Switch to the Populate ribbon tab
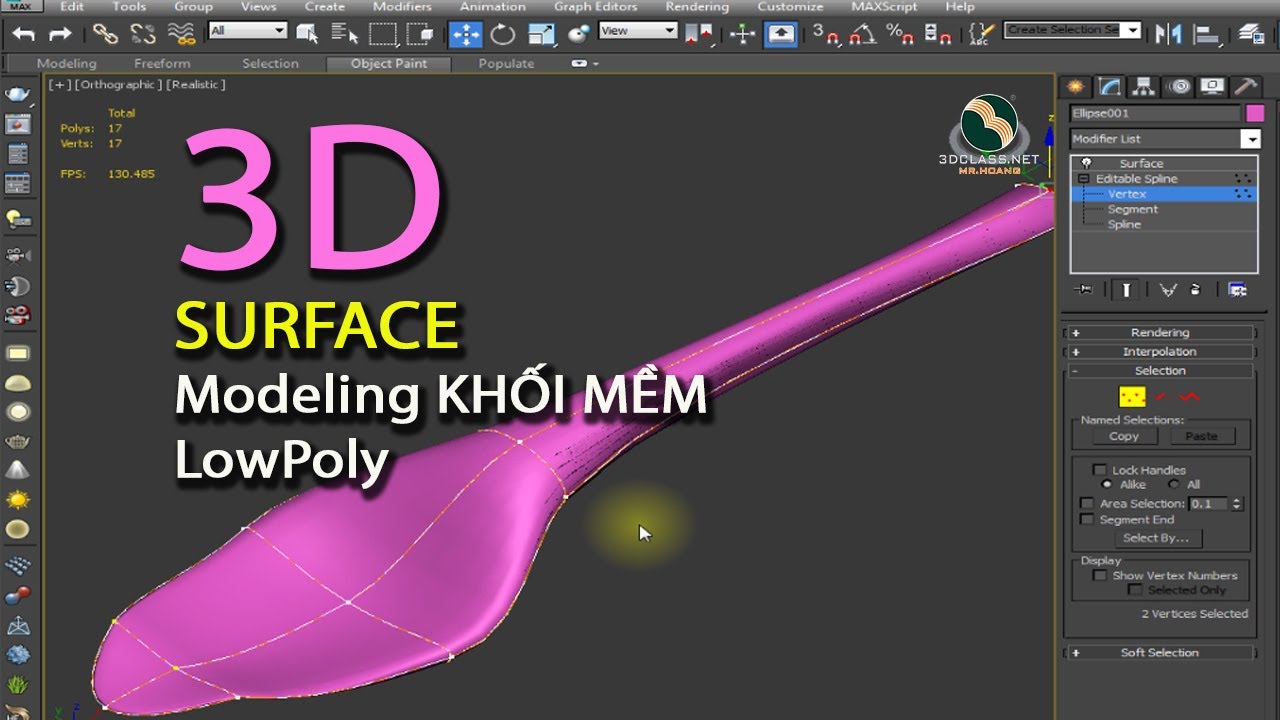Viewport: 1280px width, 720px height. click(506, 63)
